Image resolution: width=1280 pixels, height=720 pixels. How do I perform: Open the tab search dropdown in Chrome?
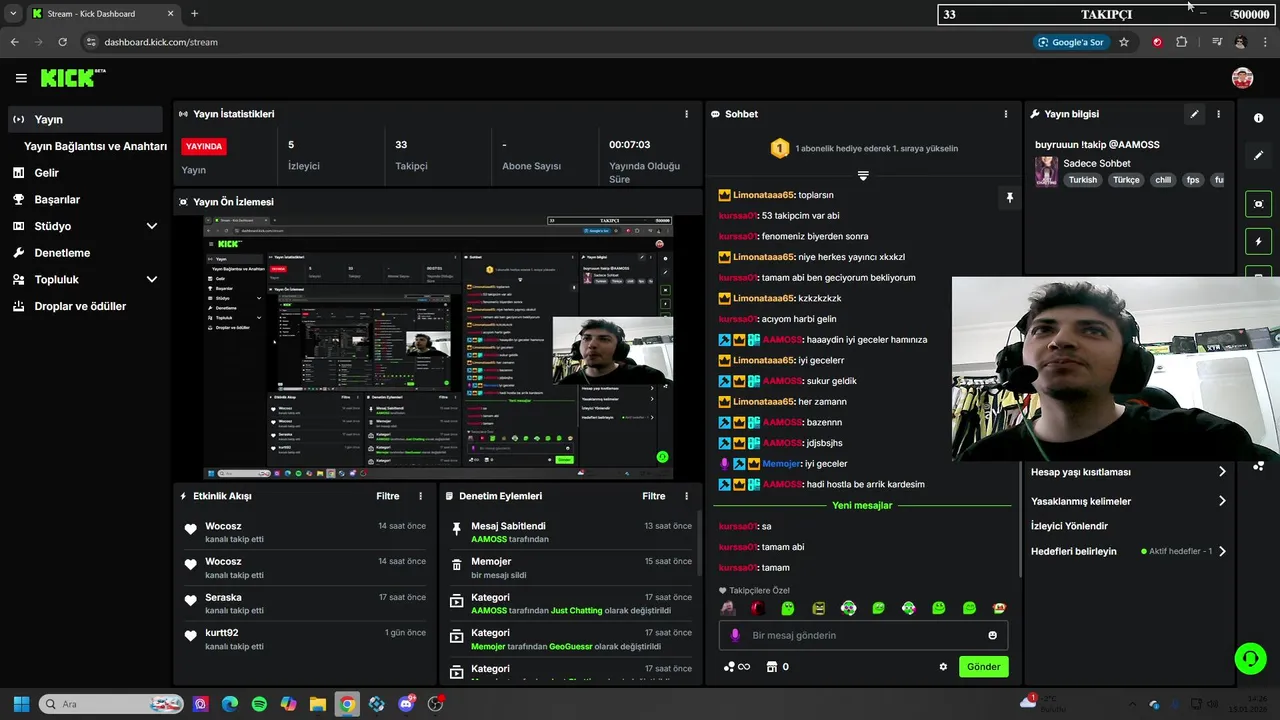coord(12,13)
